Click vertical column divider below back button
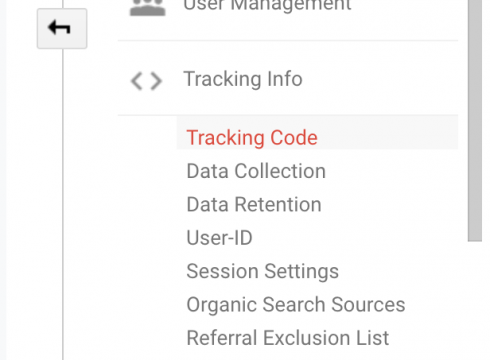The height and width of the screenshot is (360, 490). click(63, 204)
